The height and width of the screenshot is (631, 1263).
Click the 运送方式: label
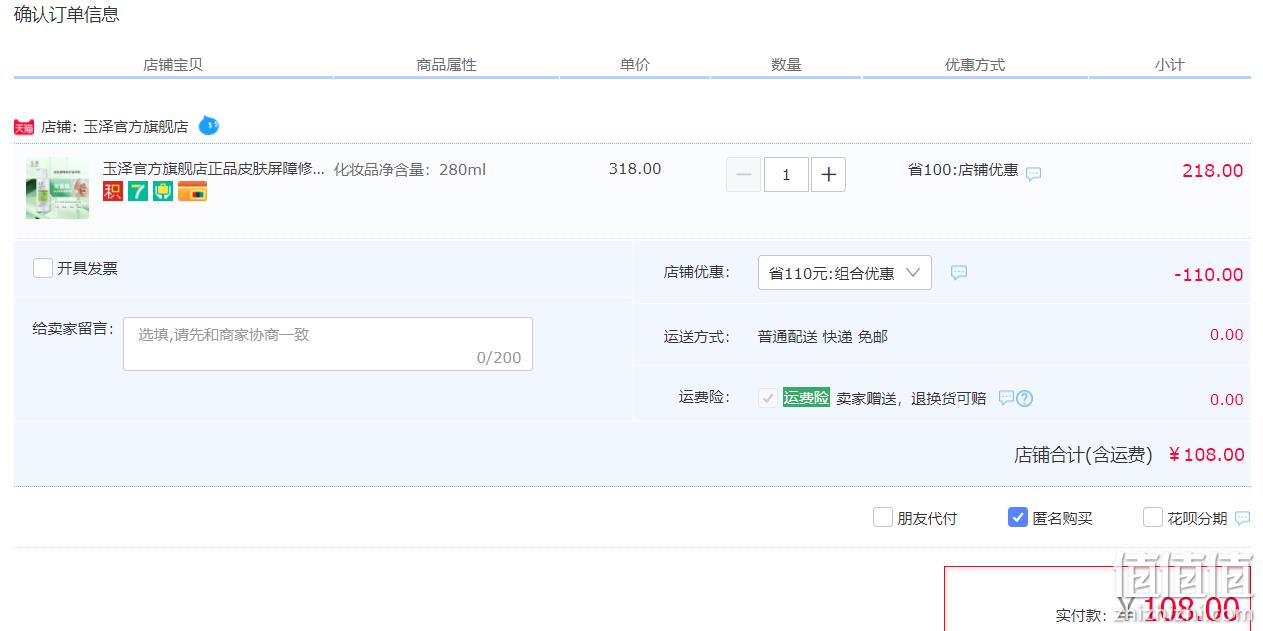[697, 337]
